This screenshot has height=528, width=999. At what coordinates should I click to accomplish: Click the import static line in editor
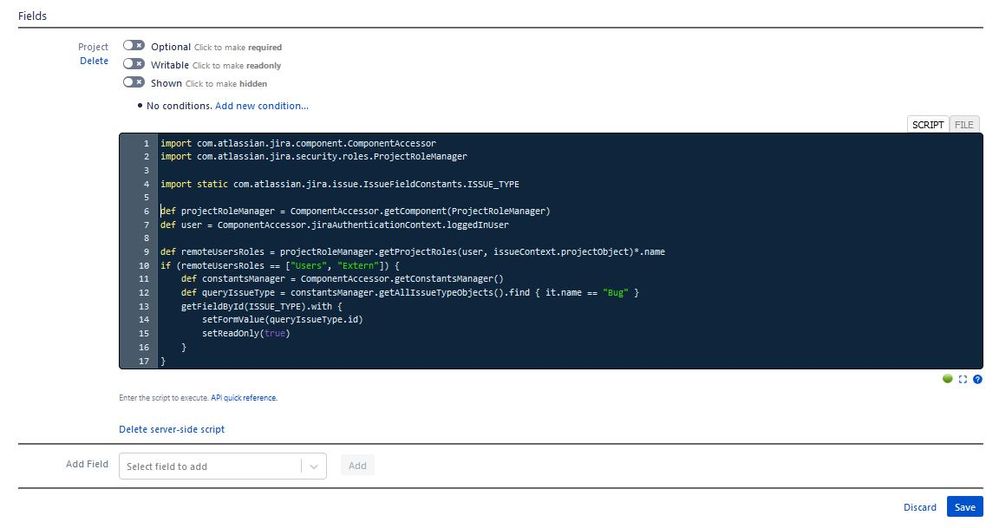340,184
